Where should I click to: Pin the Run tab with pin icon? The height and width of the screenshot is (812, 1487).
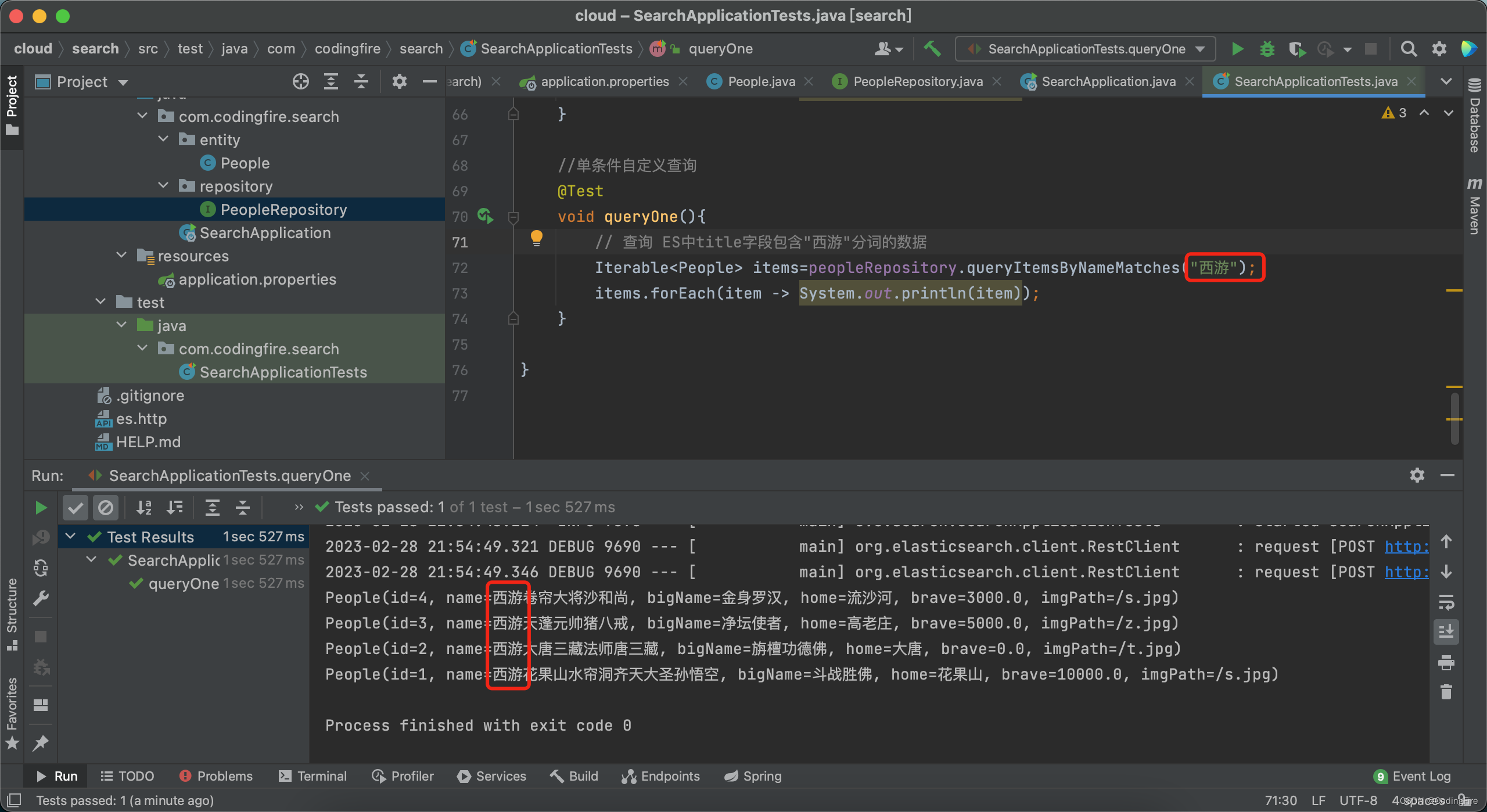click(41, 743)
